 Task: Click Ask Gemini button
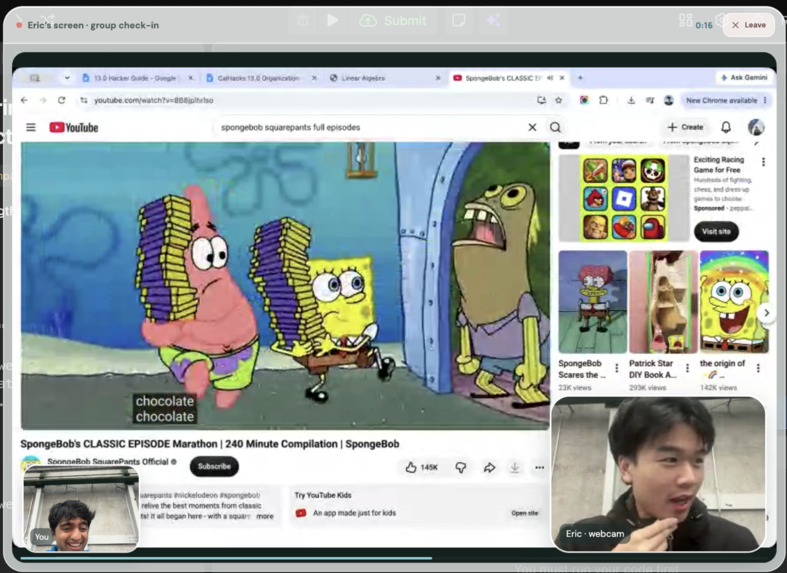(744, 78)
